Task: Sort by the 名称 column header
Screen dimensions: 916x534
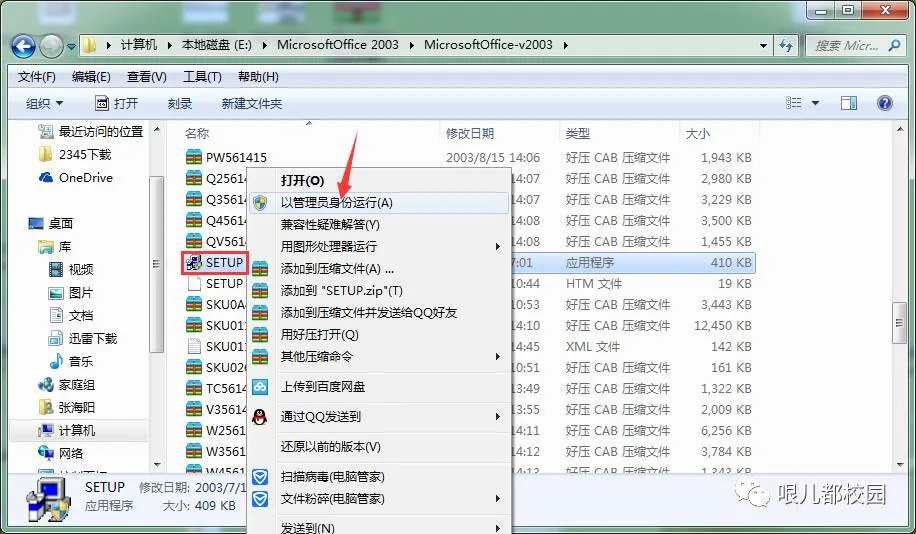Action: tap(197, 133)
